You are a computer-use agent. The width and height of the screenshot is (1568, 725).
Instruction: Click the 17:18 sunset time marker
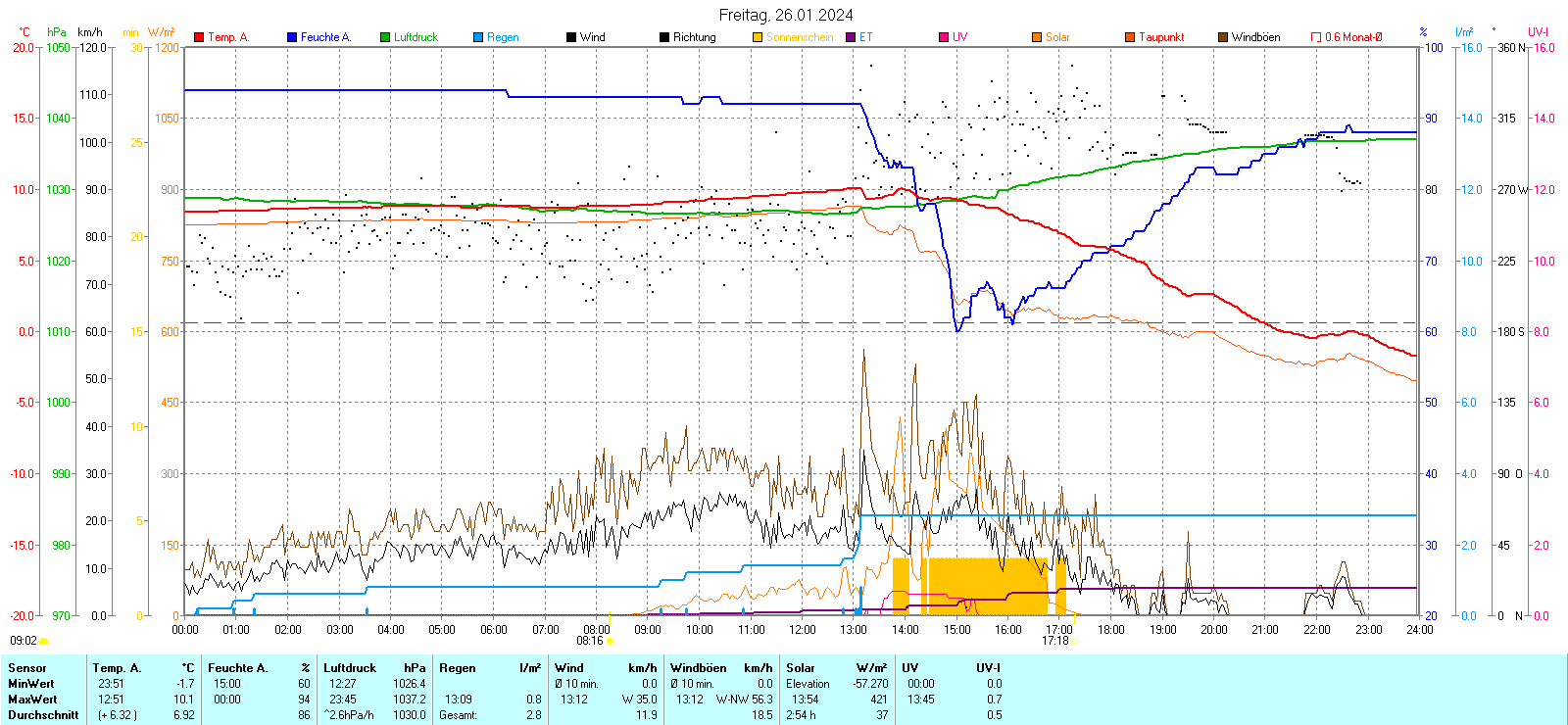coord(1054,641)
